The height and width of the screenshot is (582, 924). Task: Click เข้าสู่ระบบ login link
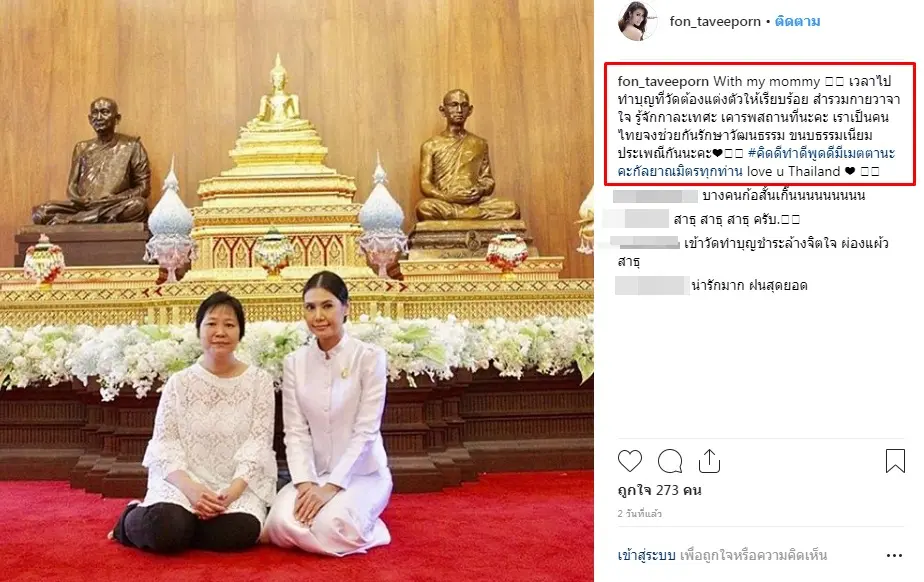646,555
